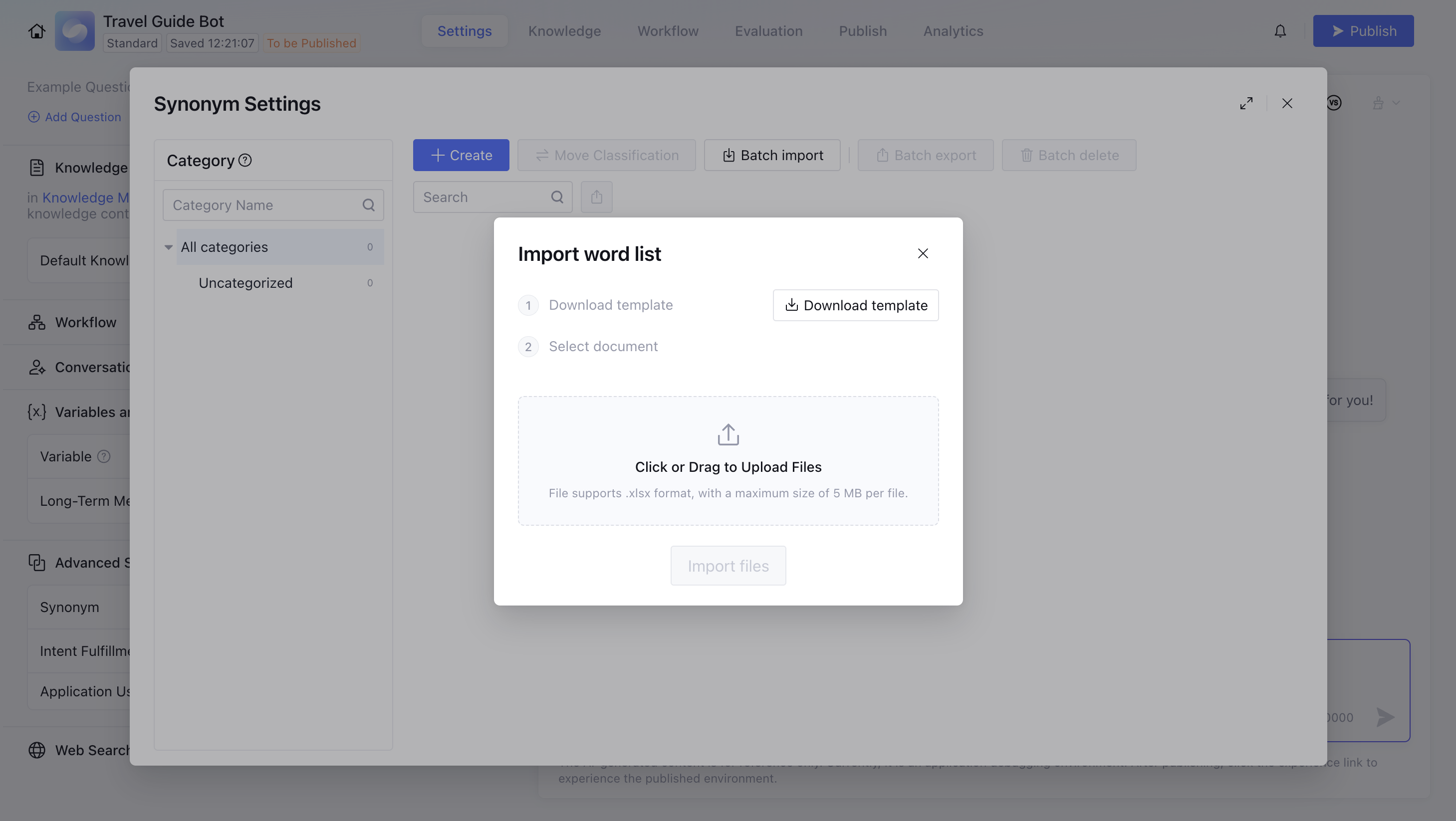Click the Category Name search magnifier
The image size is (1456, 821).
coord(369,205)
